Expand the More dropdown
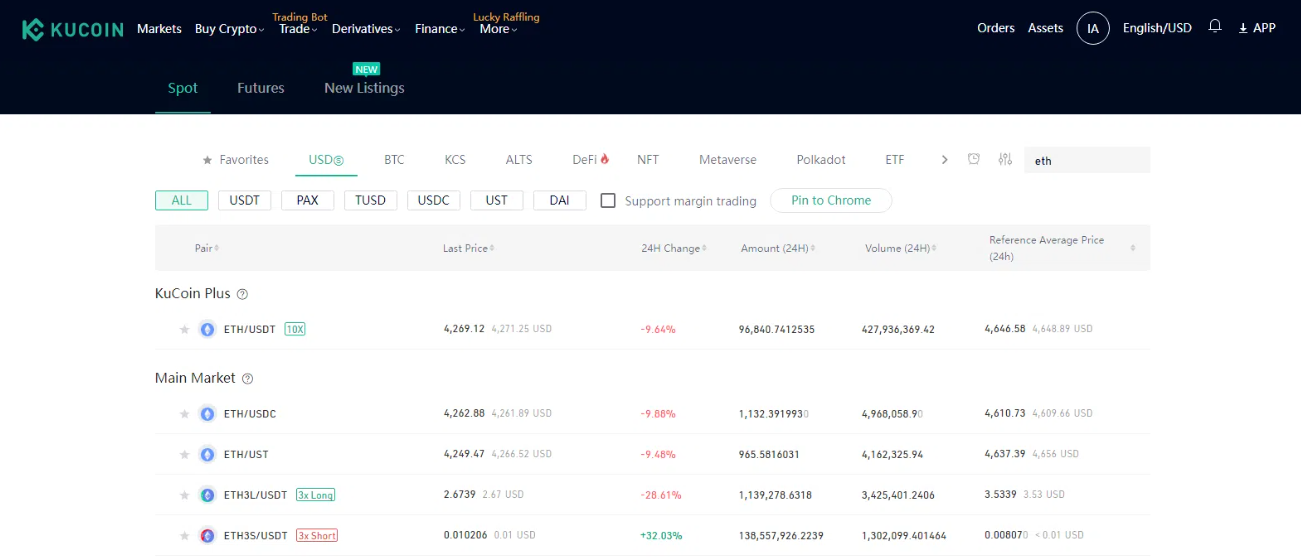 coord(498,29)
